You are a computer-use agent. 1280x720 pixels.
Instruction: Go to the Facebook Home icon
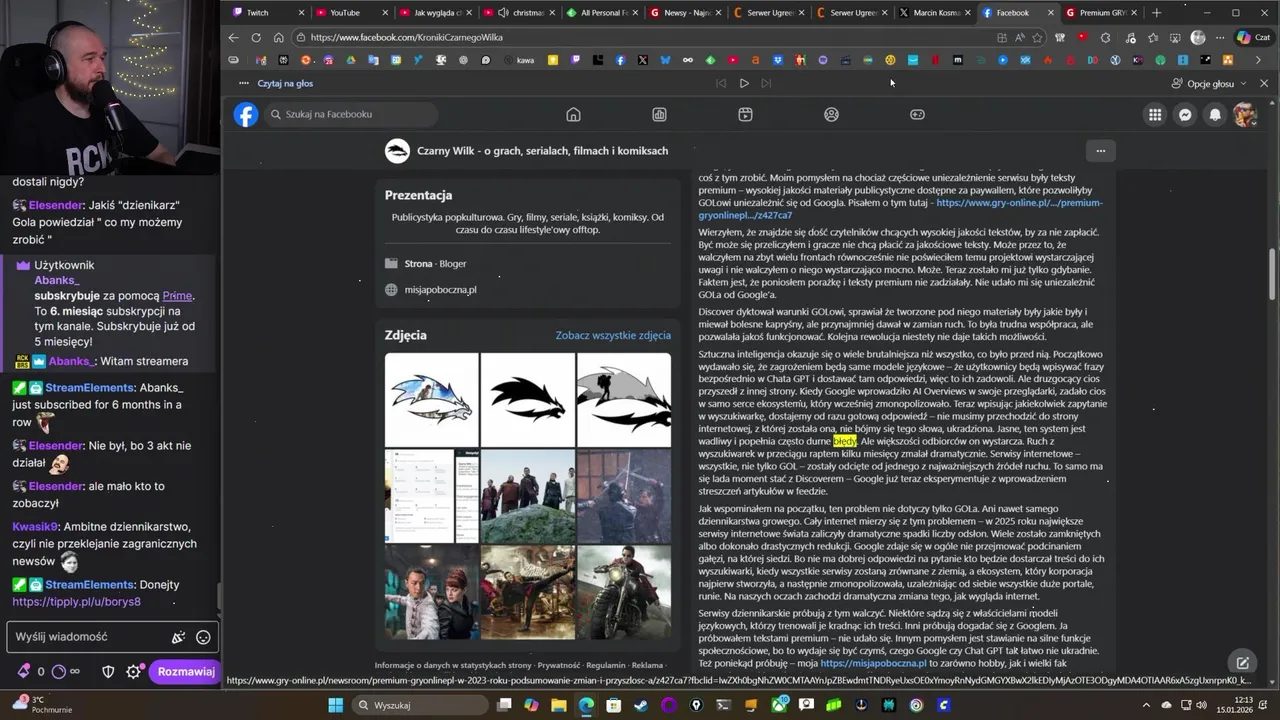click(x=573, y=114)
